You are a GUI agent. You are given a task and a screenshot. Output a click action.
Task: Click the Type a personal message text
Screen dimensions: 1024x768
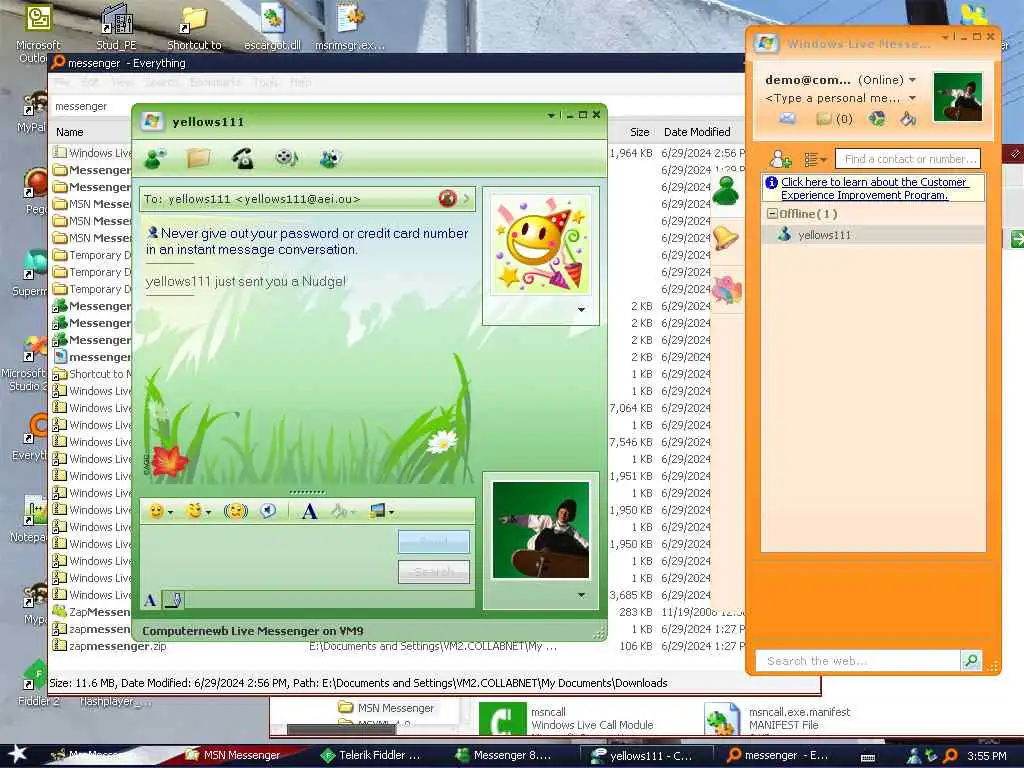(x=833, y=98)
